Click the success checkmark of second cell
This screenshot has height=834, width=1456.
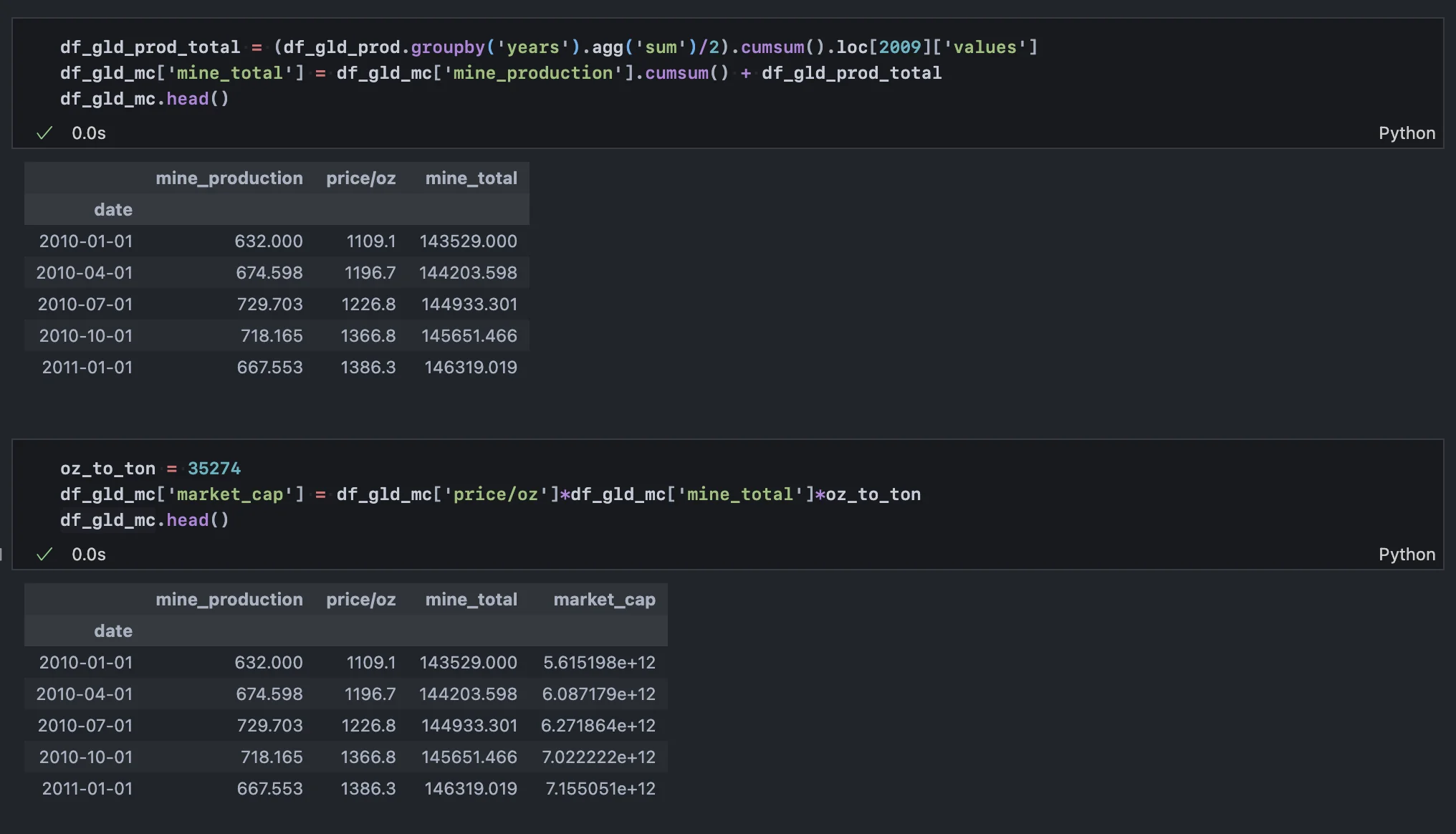pyautogui.click(x=44, y=555)
